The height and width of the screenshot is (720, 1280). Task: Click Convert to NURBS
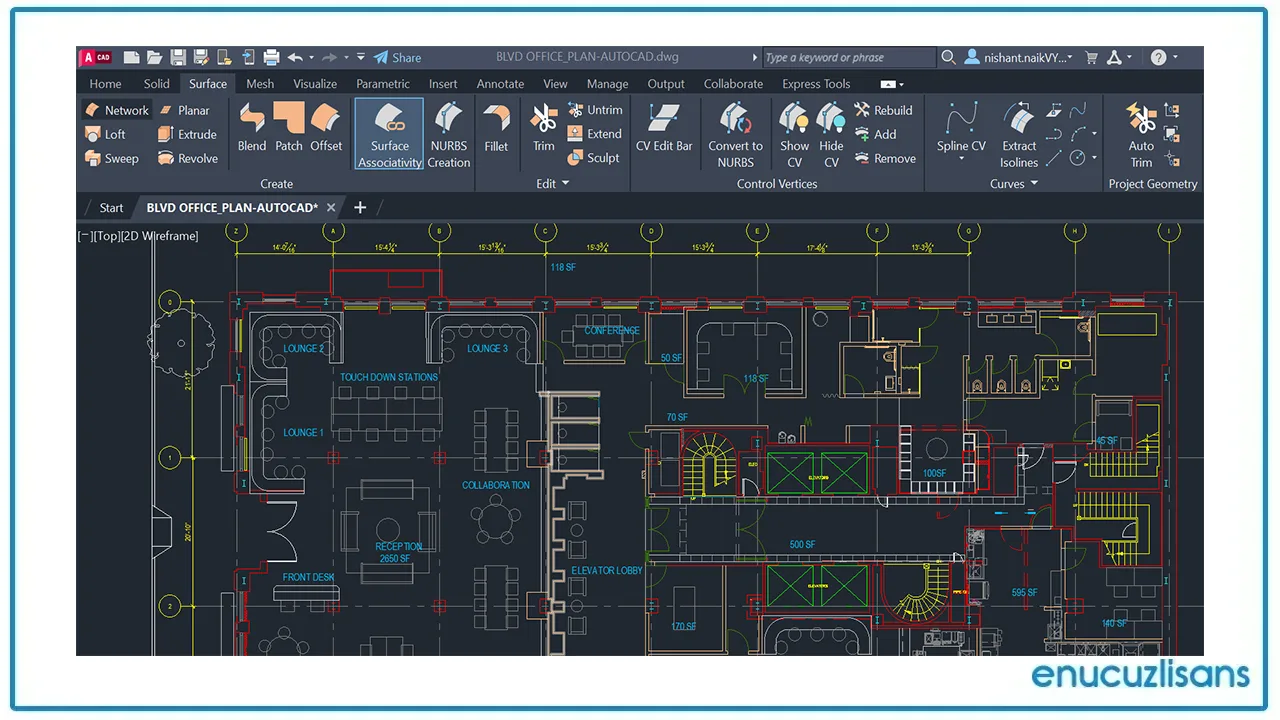click(736, 134)
